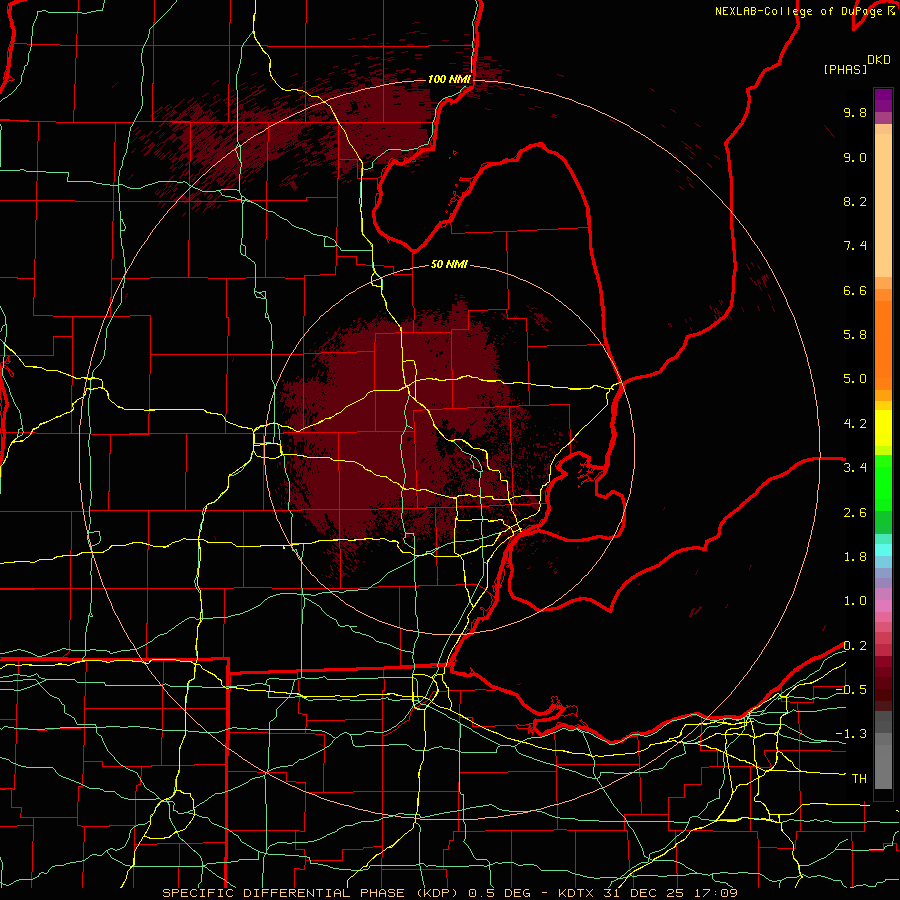Select the 5.0 legend value

[x=855, y=379]
